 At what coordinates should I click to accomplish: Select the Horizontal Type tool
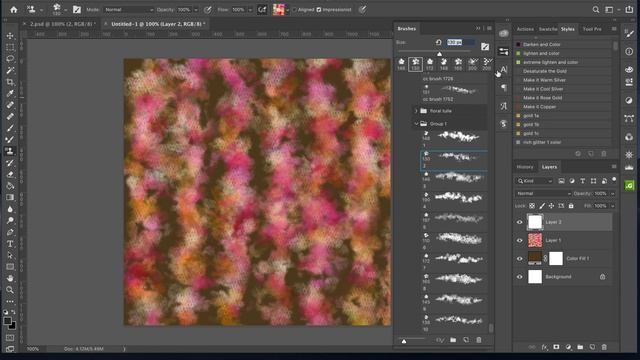[x=10, y=244]
